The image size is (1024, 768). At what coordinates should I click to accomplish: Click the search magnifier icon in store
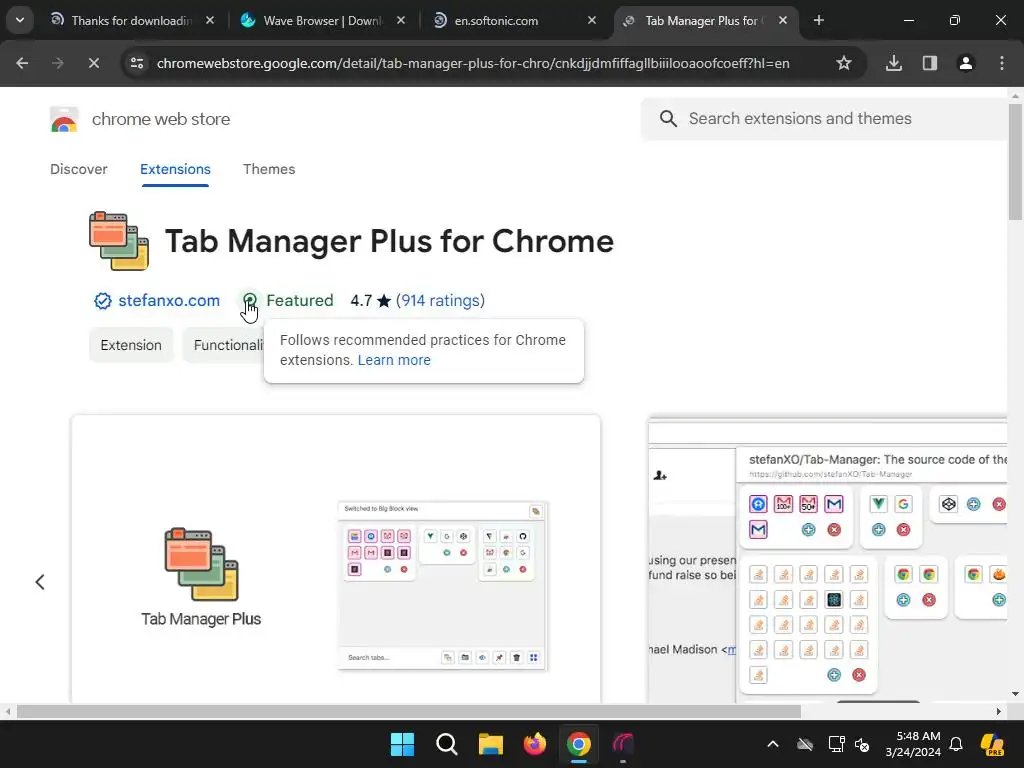click(x=668, y=119)
